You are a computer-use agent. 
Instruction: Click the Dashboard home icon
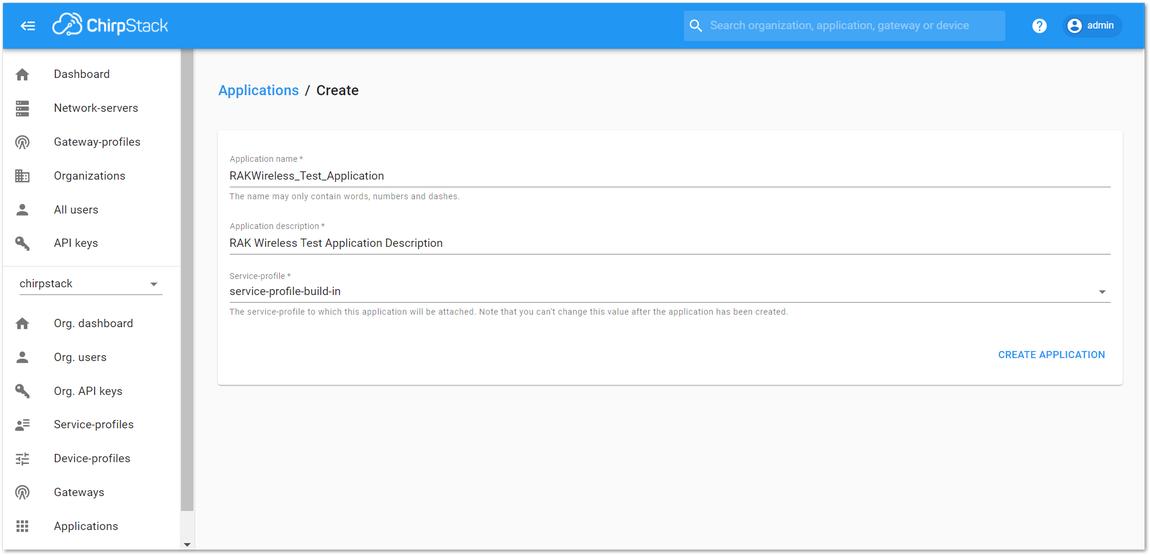coord(23,74)
